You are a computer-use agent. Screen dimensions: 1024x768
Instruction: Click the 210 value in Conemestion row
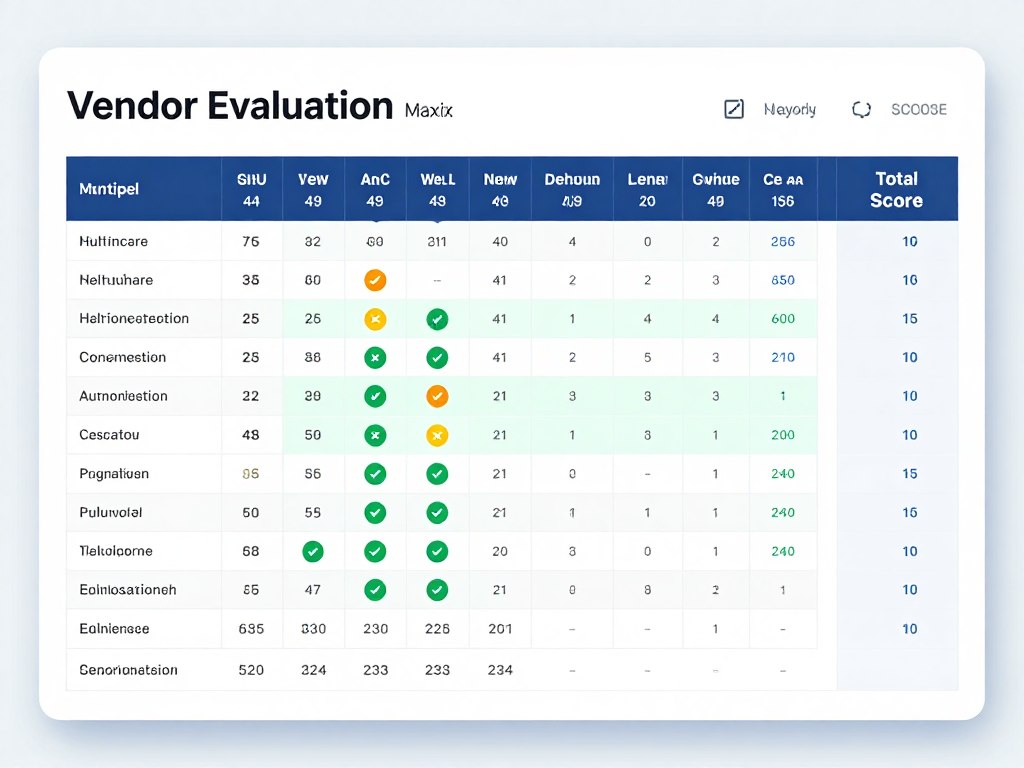tap(783, 357)
